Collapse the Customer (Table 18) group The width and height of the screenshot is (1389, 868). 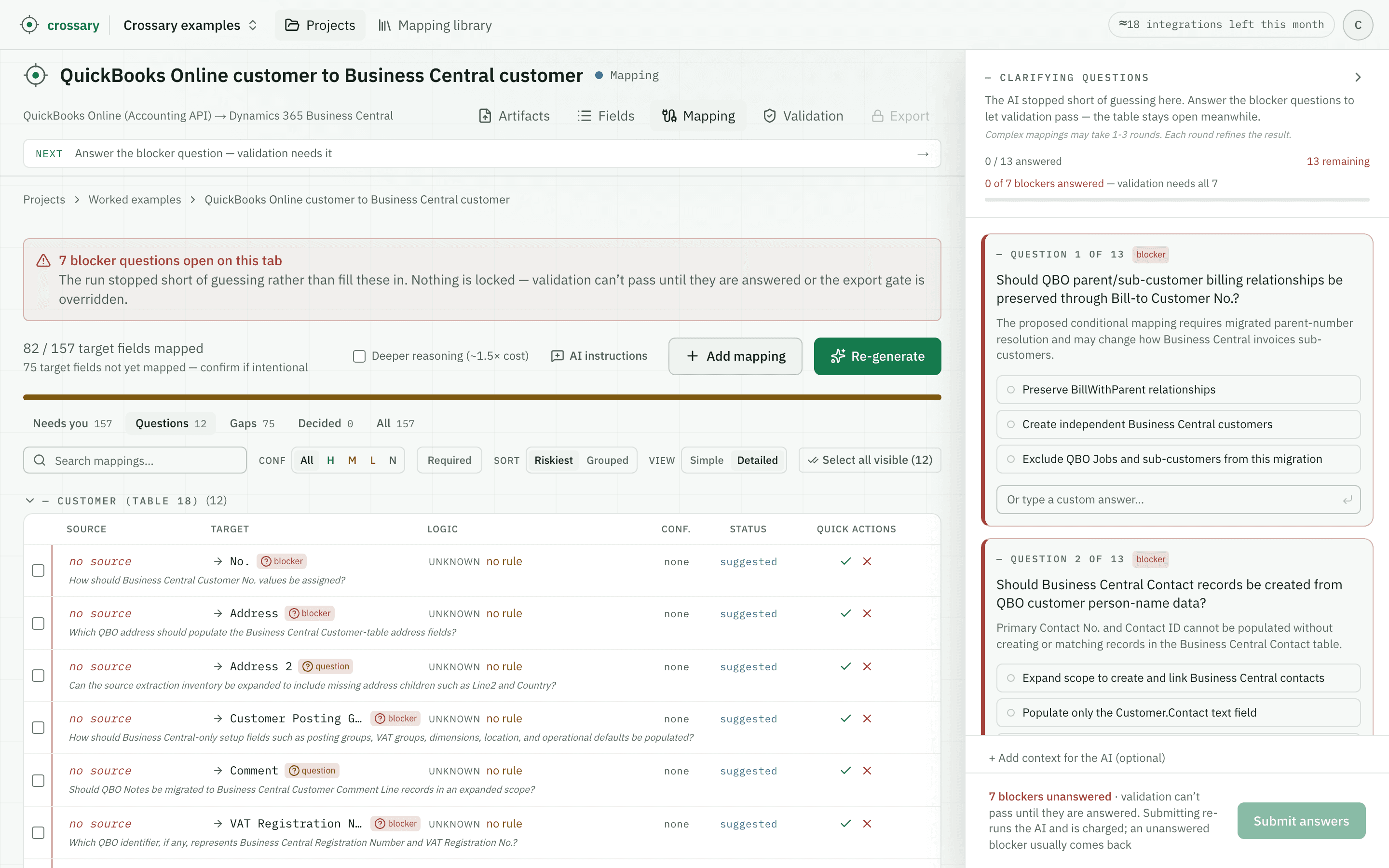(30, 501)
